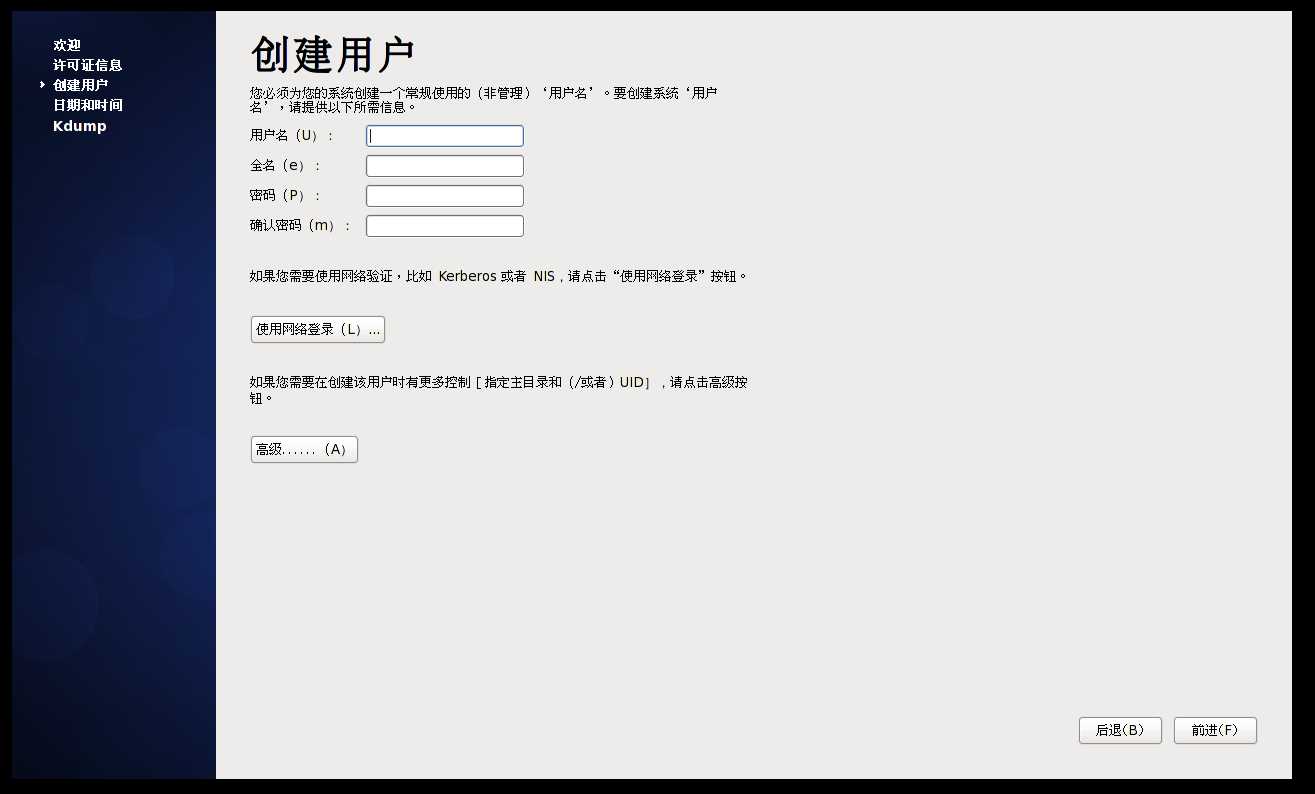Select the 创建用户 step in sidebar
Screen dimensions: 1315x794
coord(80,85)
